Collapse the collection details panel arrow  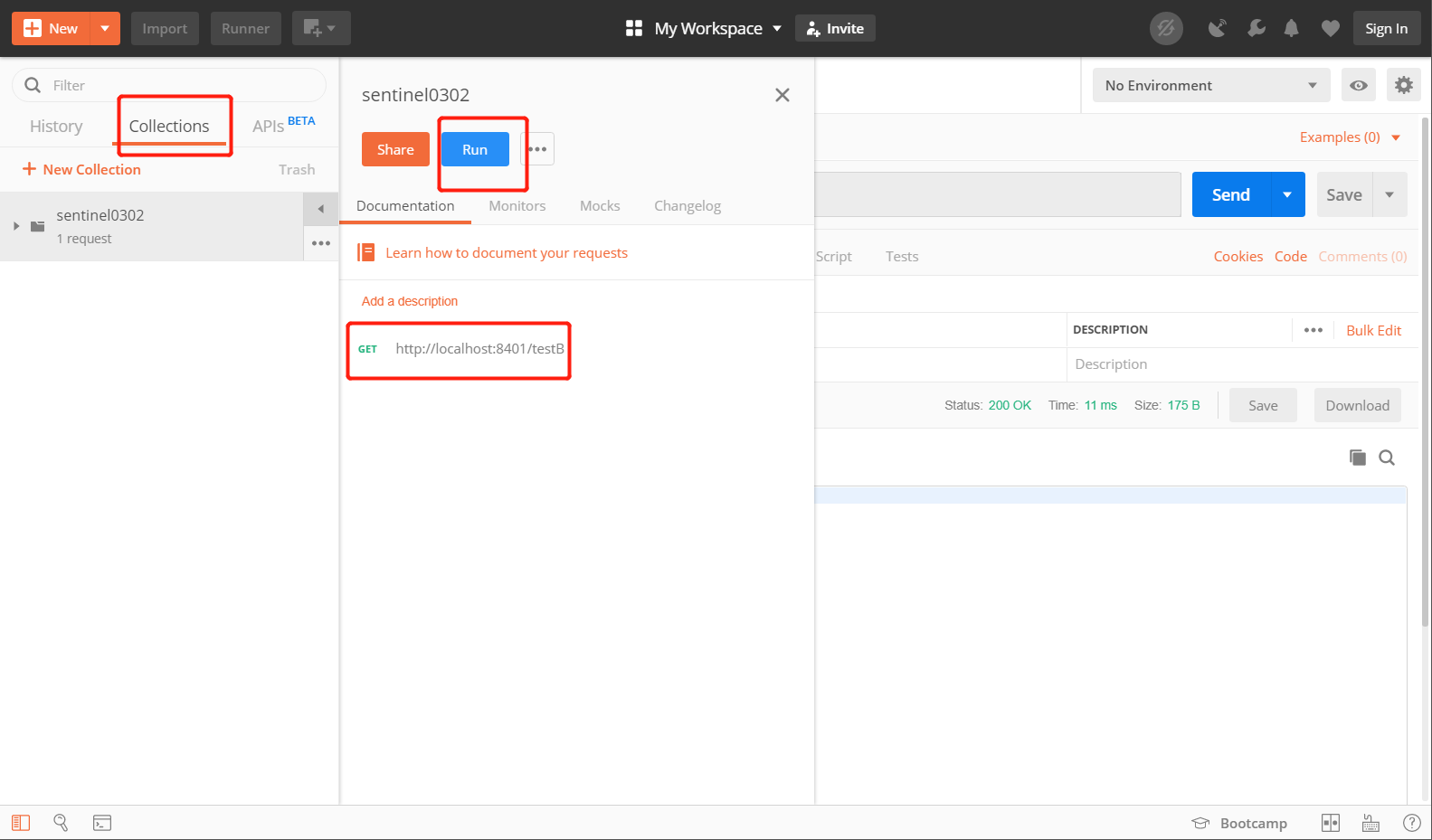321,209
